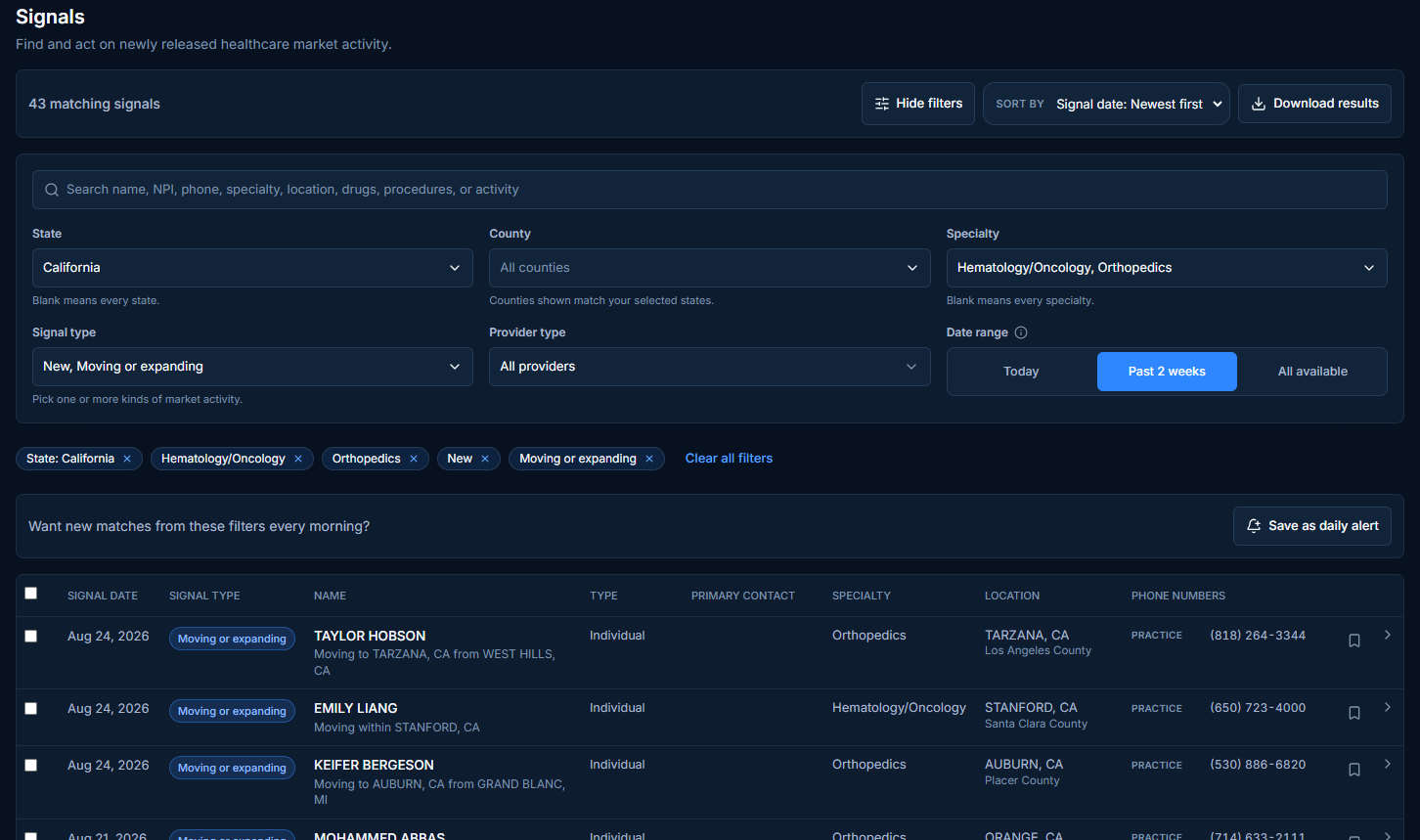Screen dimensions: 1420x840
Task: Select the Today date range
Action: (1021, 372)
